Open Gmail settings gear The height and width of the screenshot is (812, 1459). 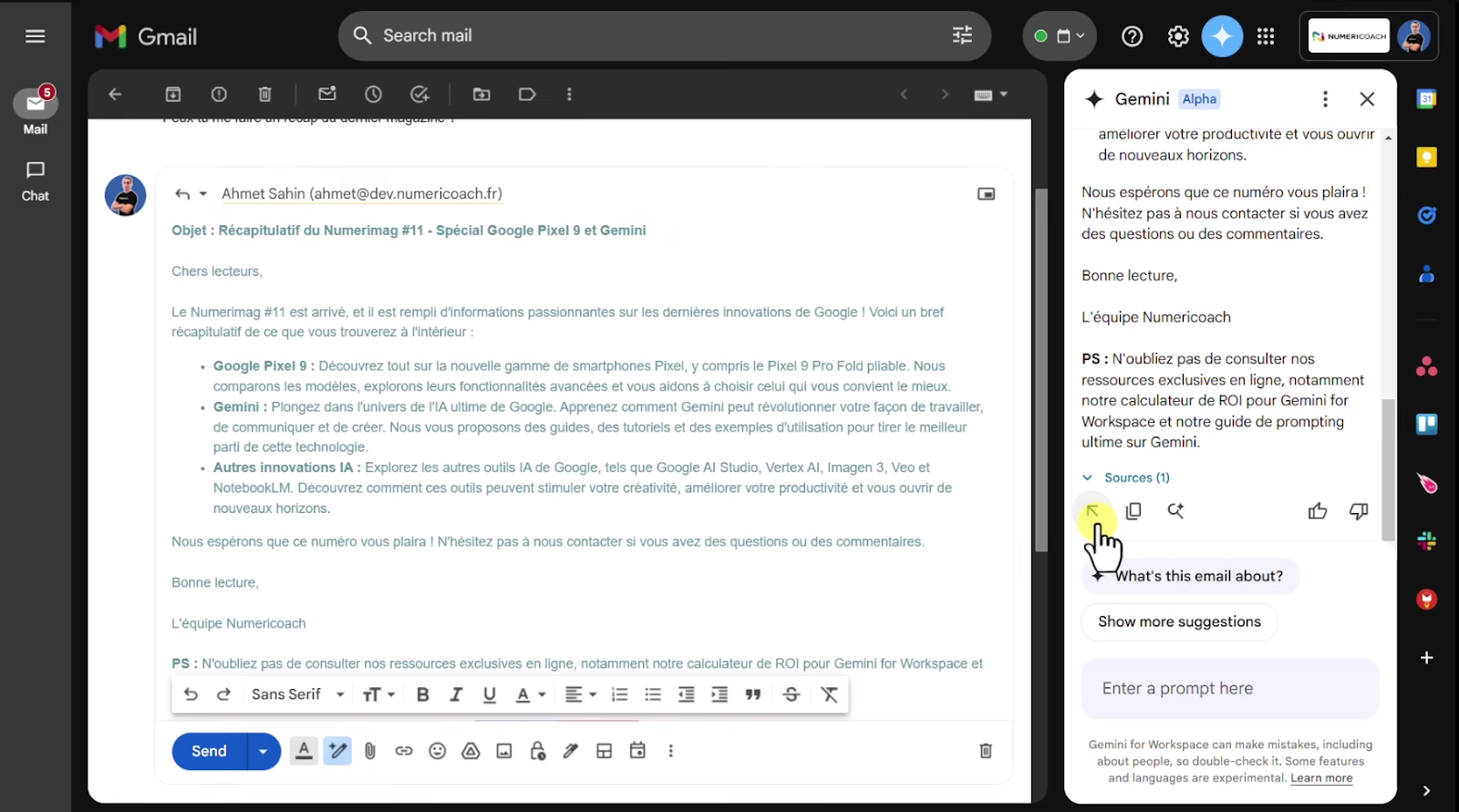(x=1178, y=36)
